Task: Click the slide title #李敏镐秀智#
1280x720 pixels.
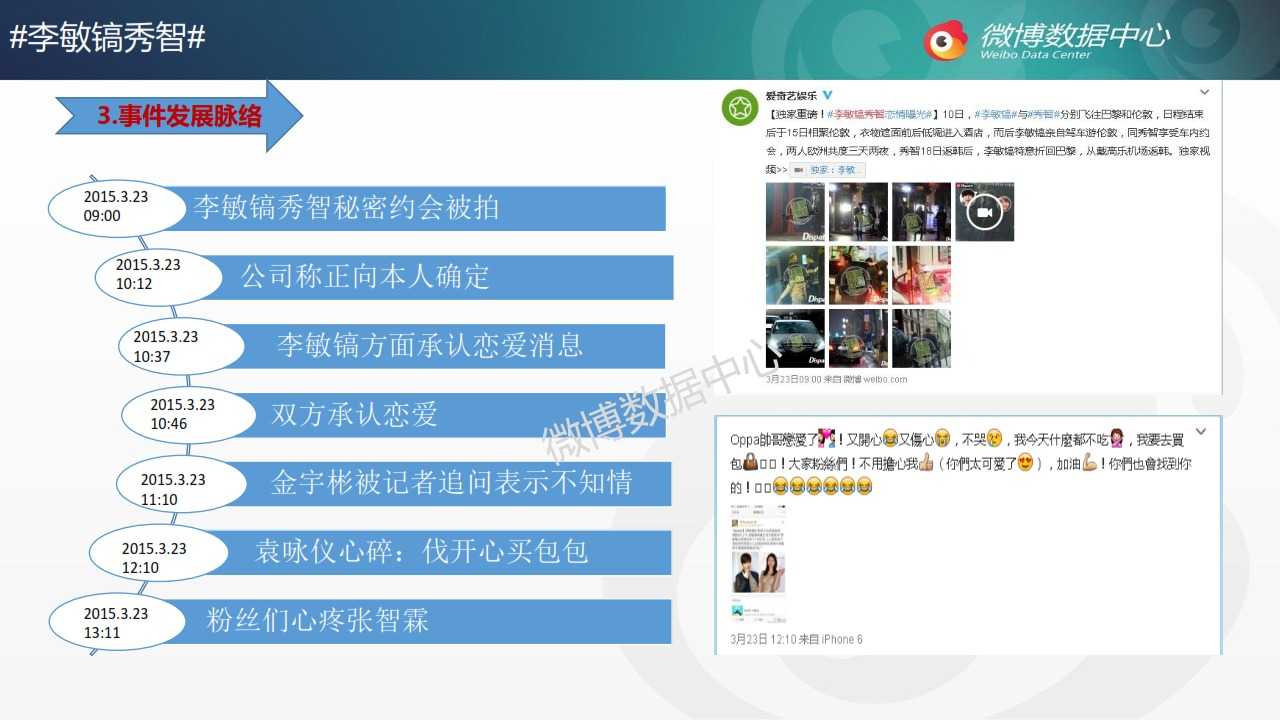Action: click(x=107, y=37)
